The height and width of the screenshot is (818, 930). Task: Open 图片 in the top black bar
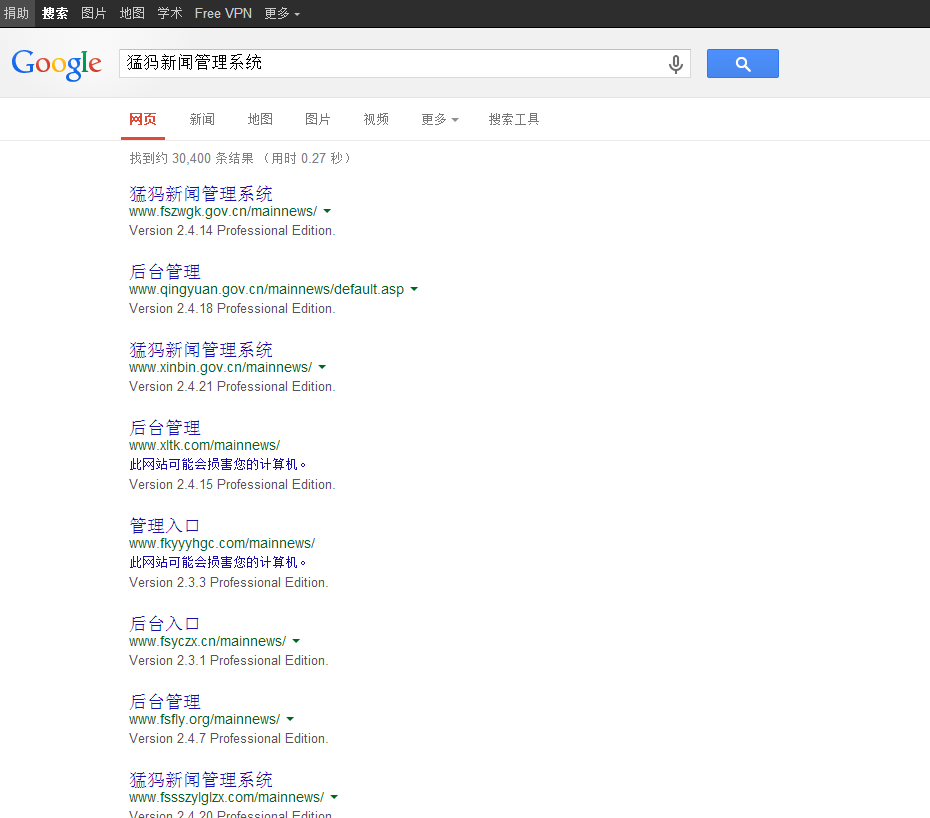click(94, 13)
